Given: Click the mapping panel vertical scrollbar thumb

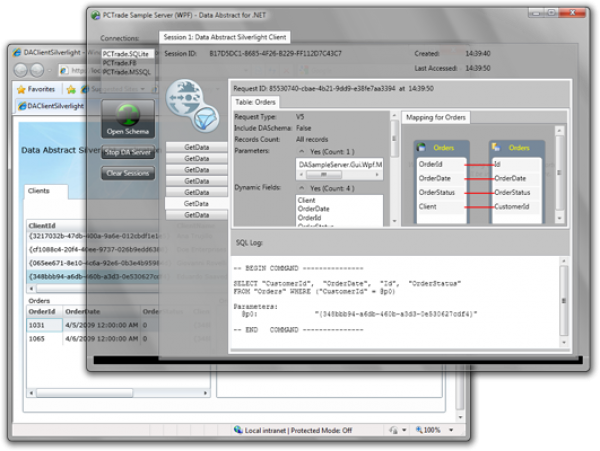Looking at the screenshot, I should coord(559,173).
